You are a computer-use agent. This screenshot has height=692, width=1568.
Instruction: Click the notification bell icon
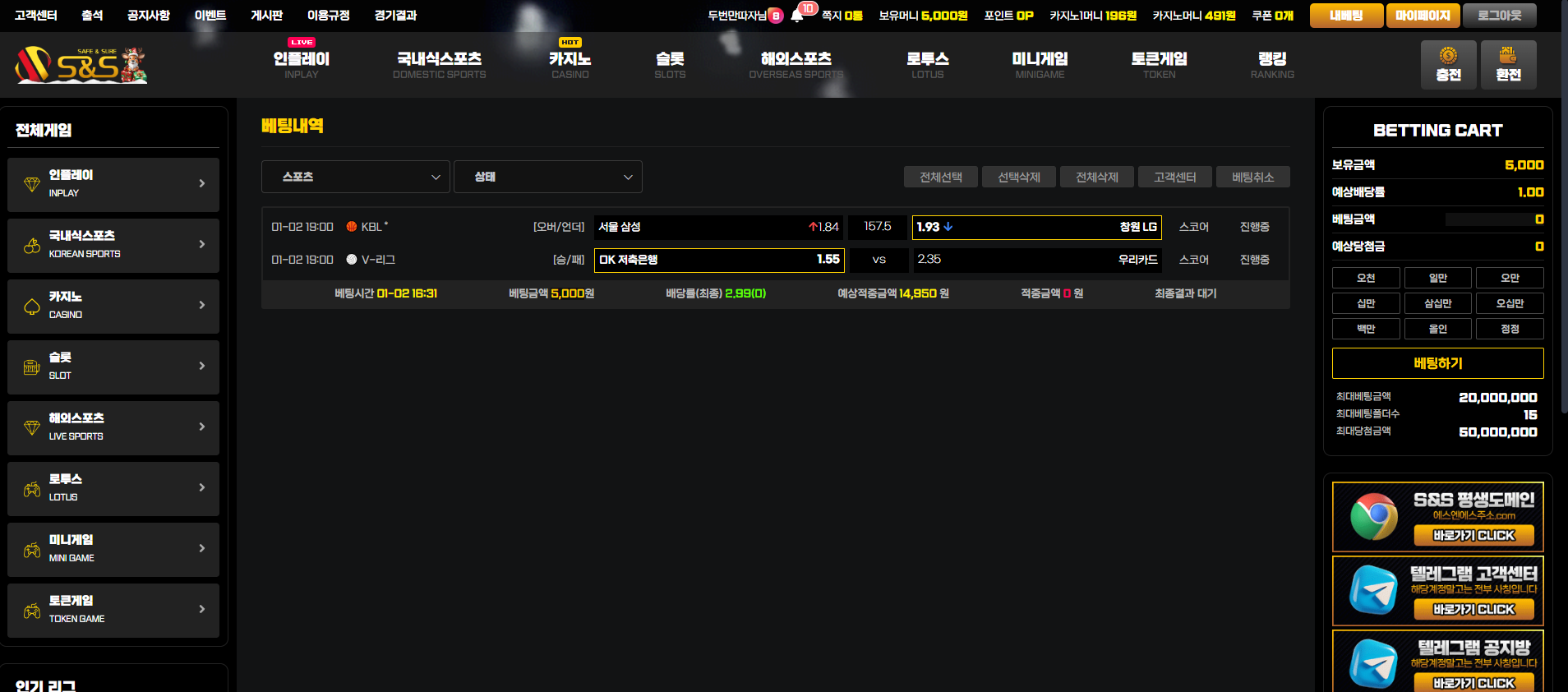(796, 16)
